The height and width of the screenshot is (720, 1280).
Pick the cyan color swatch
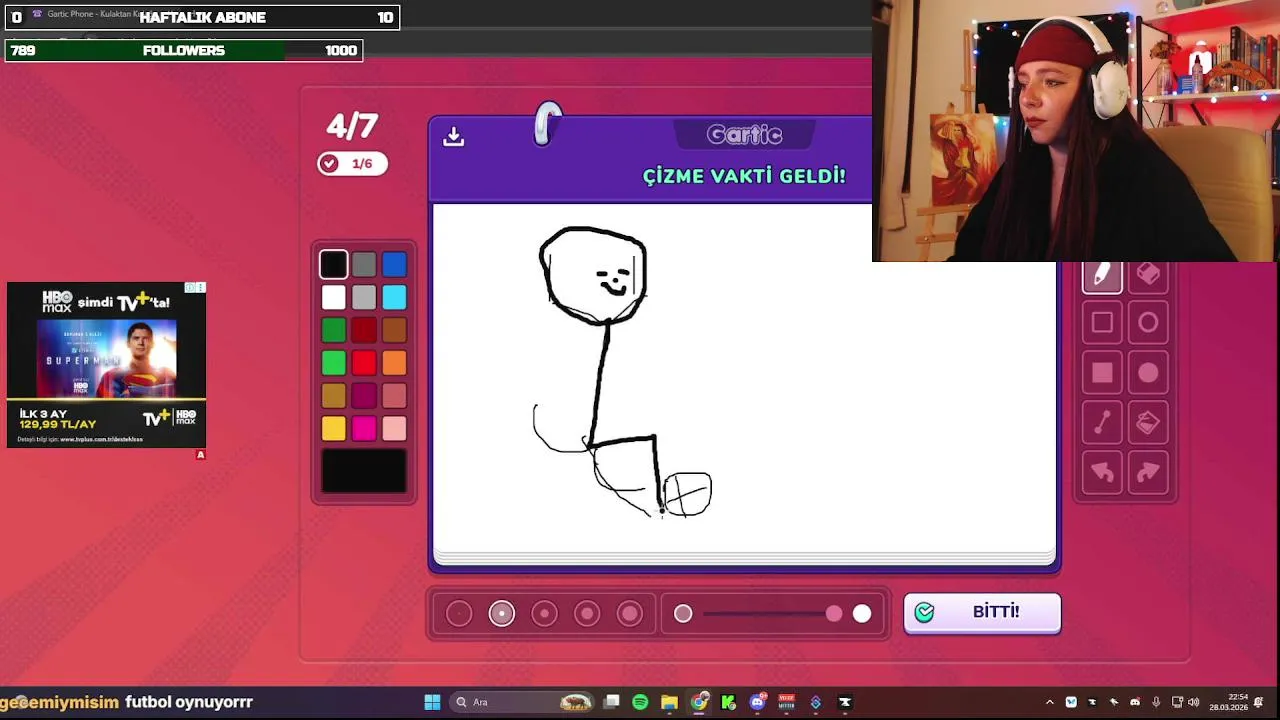(x=394, y=297)
